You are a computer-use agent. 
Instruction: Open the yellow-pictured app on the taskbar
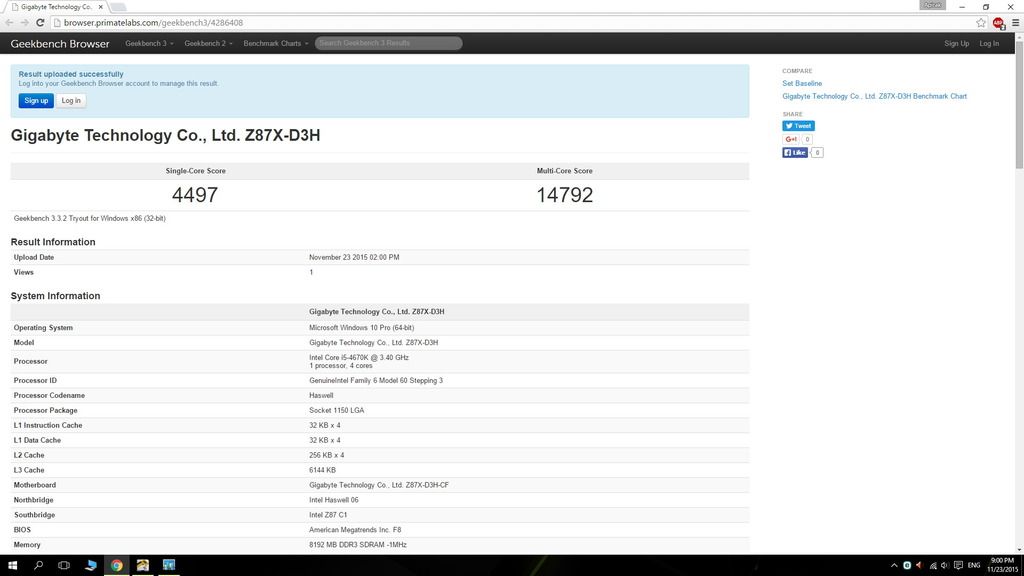coord(142,566)
